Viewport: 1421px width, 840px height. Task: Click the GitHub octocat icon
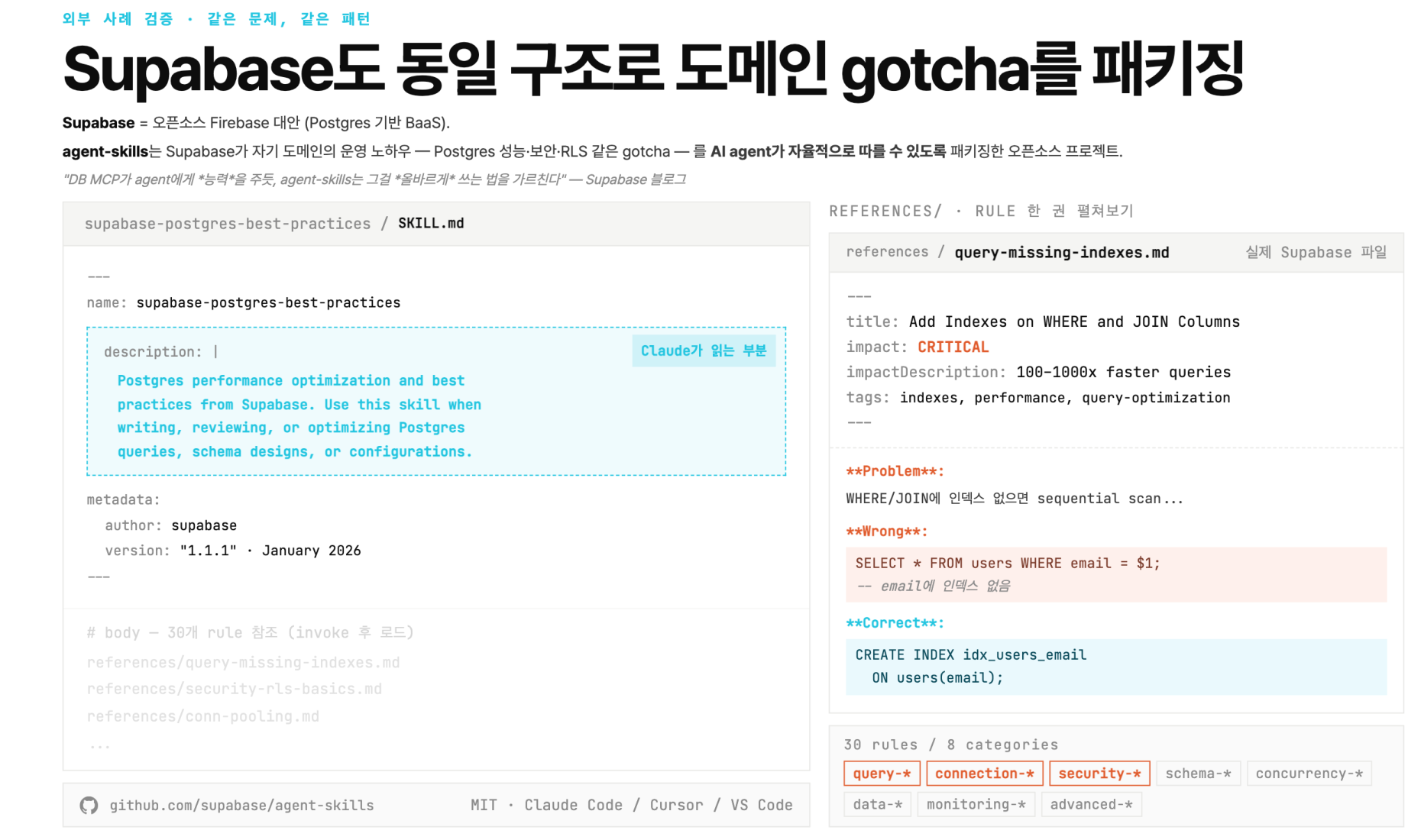tap(89, 805)
